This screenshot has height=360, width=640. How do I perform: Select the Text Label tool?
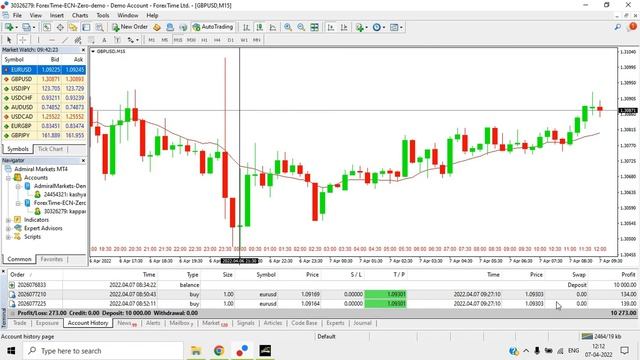coord(117,40)
